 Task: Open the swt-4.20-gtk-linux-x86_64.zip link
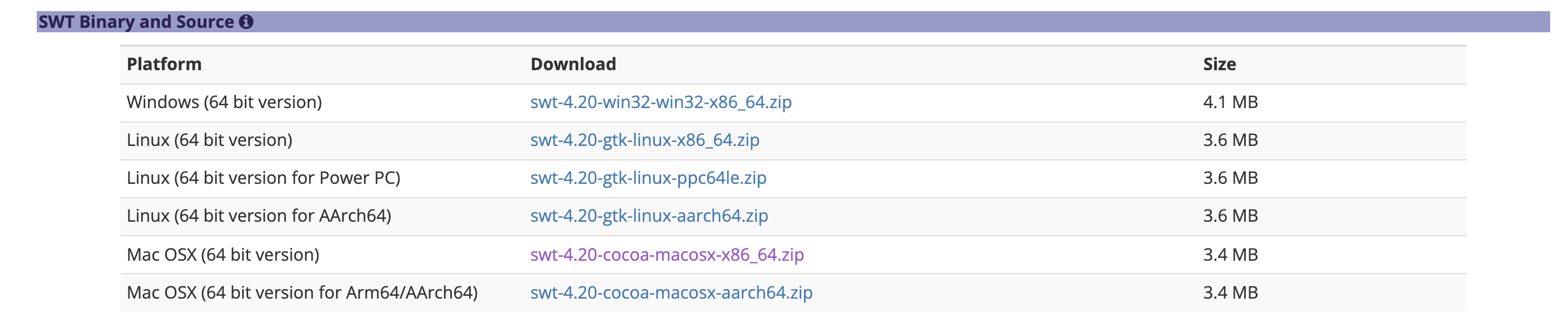click(x=644, y=140)
